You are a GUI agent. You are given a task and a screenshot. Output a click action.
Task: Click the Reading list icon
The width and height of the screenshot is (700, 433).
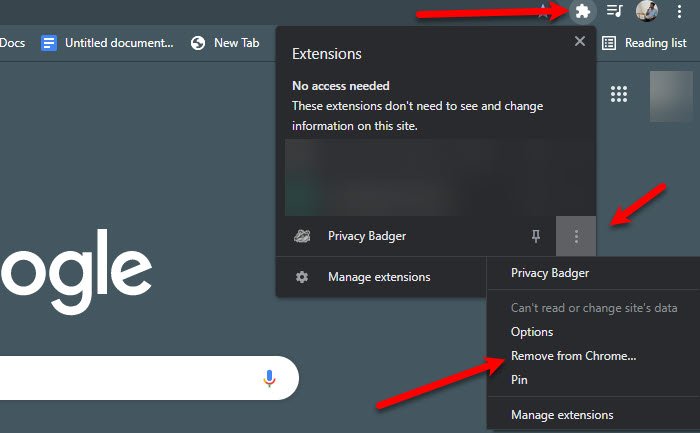609,43
